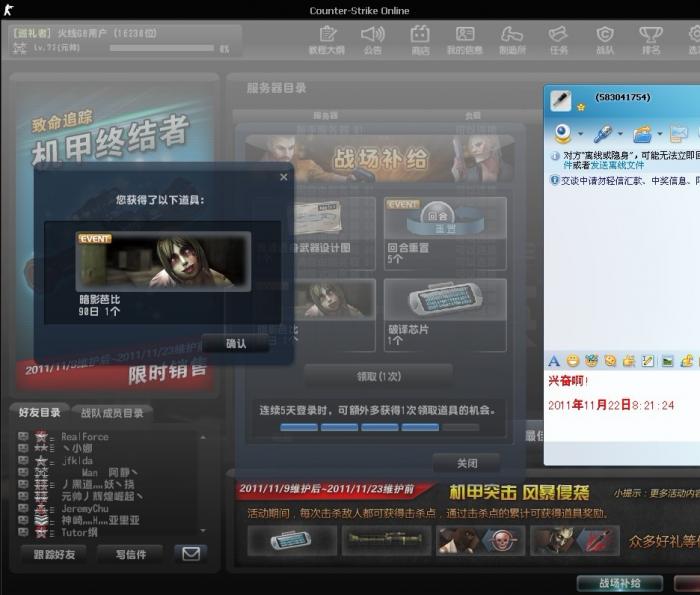
Task: Click the 服务器目录 server list heading
Action: tap(276, 88)
